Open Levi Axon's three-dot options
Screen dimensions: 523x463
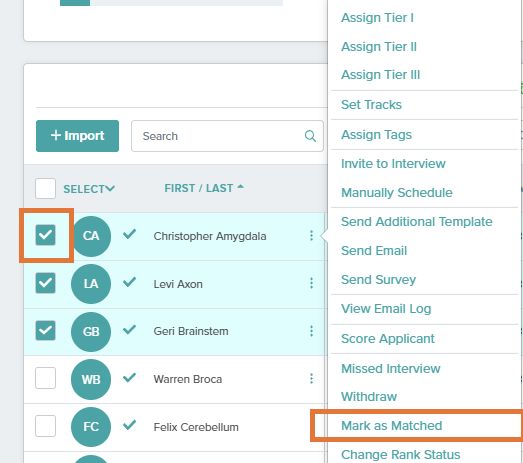click(x=311, y=283)
